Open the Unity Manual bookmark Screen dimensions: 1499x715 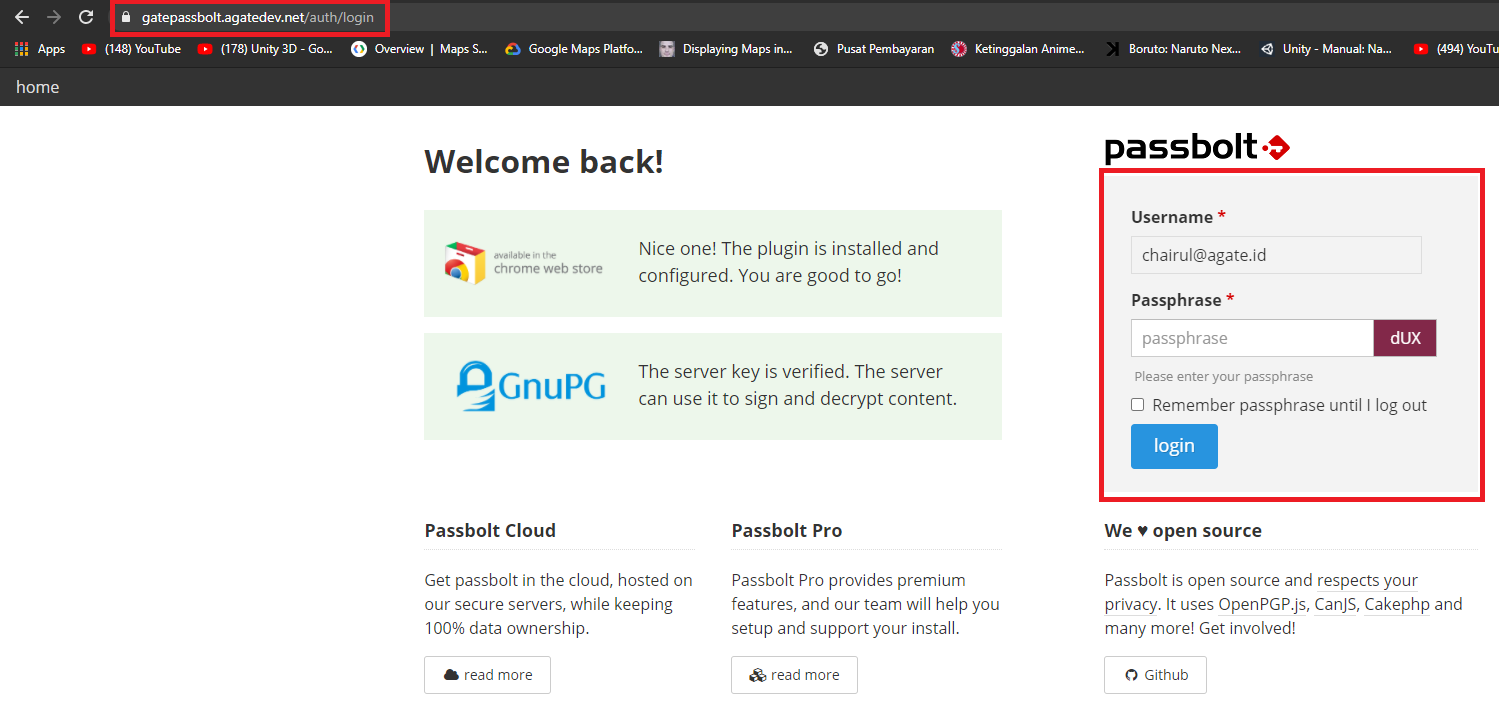point(1326,49)
